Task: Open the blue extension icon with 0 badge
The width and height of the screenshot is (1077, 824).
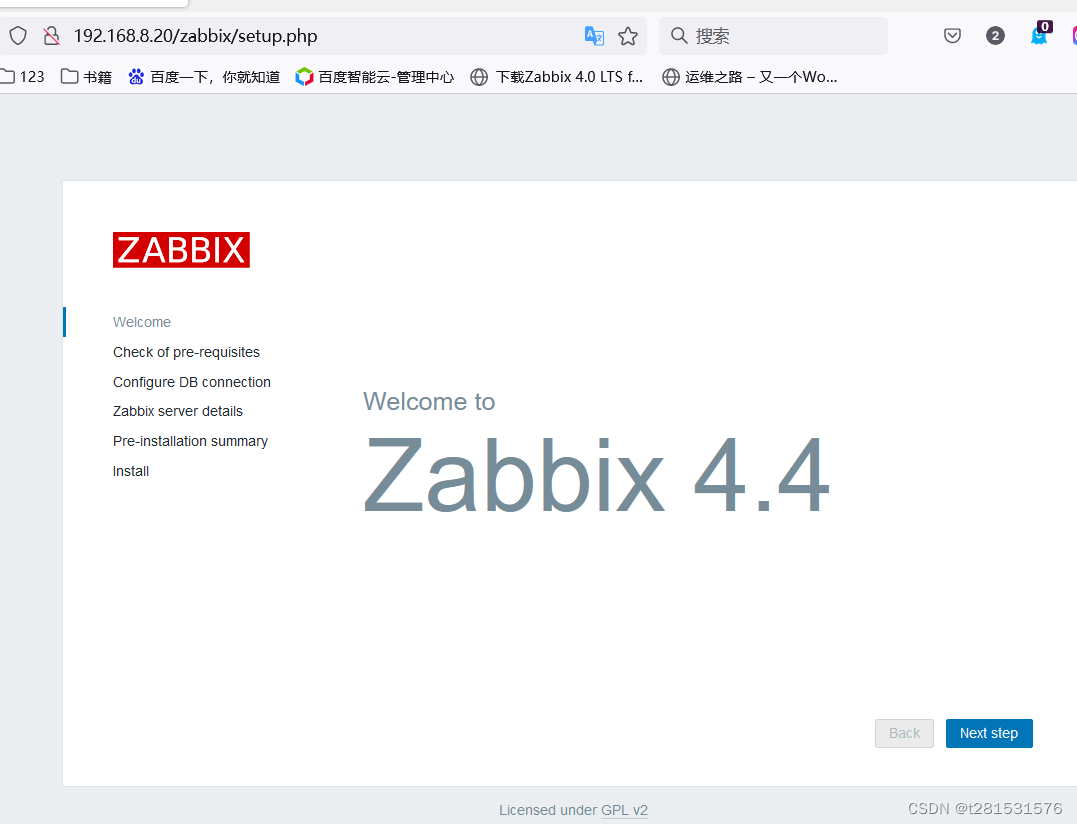Action: click(1040, 33)
